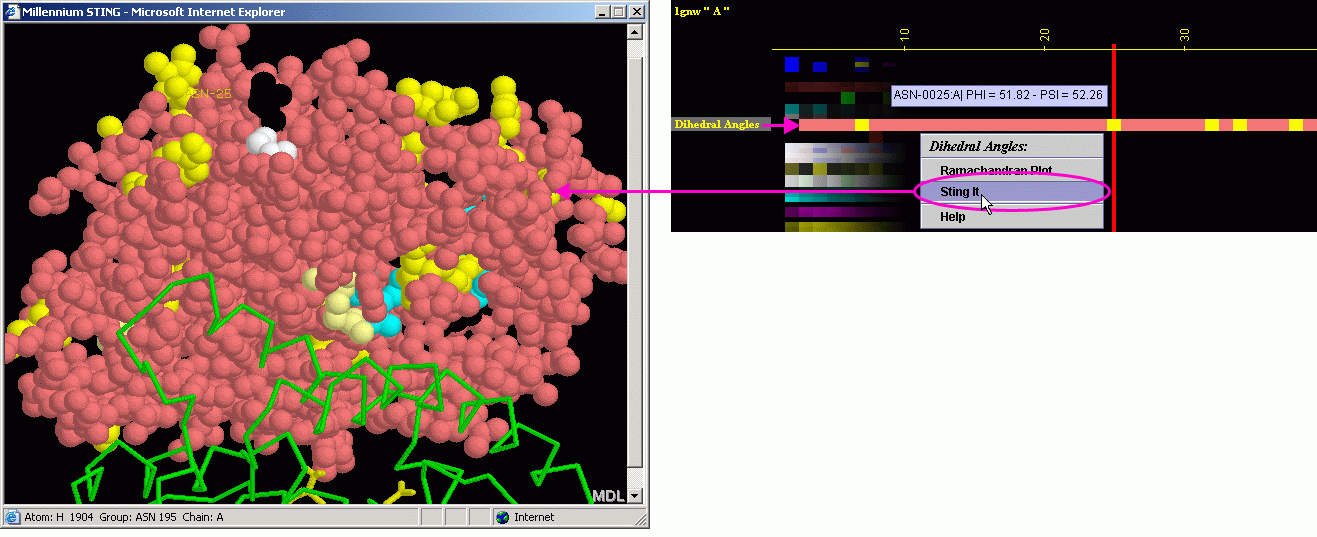1317x537 pixels.
Task: Click the white atom cluster in the molecule
Action: (271, 143)
